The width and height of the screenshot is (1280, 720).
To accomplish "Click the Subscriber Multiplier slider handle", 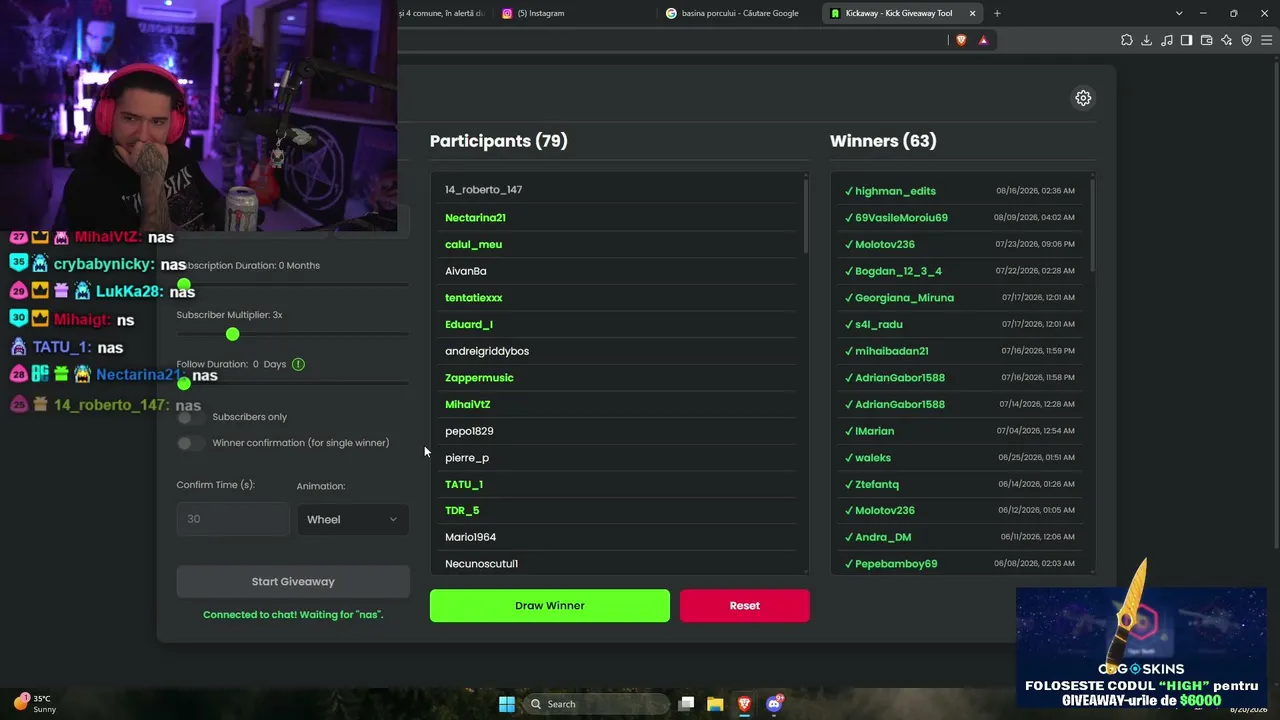I will (233, 334).
